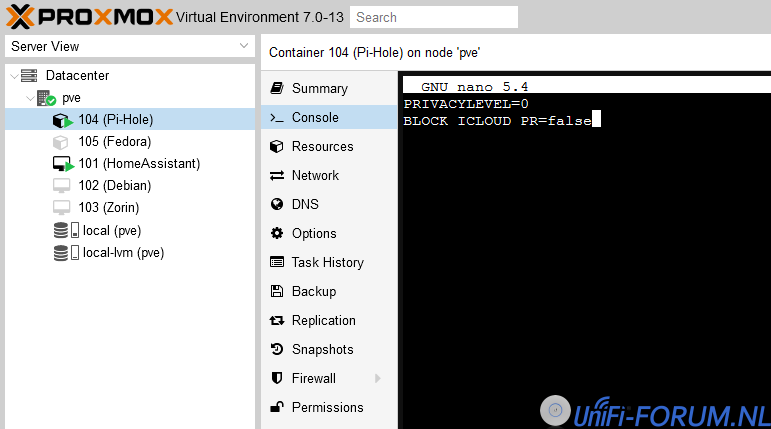Click the Summary notebook icon

click(277, 88)
